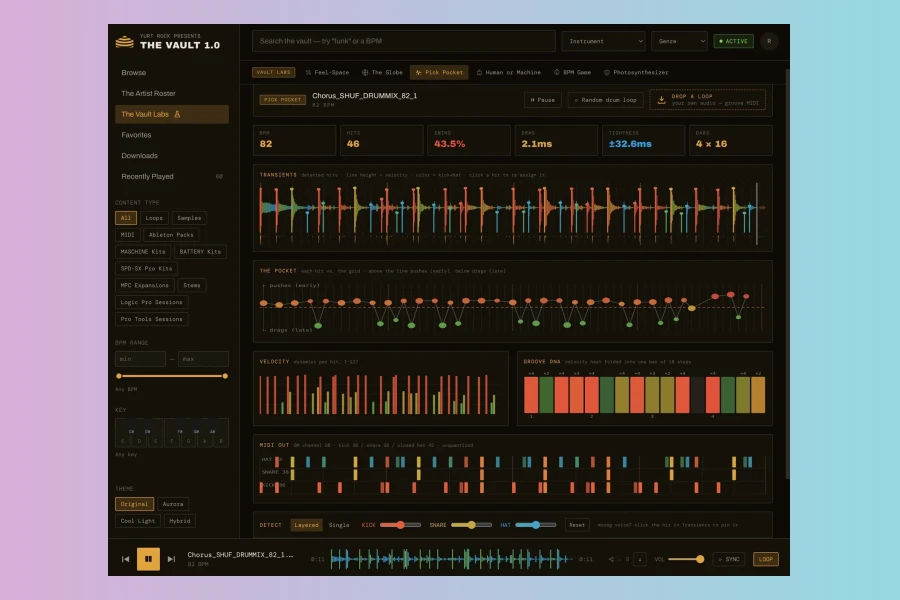The width and height of the screenshot is (900, 600).
Task: Click the search the vault field
Action: pyautogui.click(x=404, y=41)
